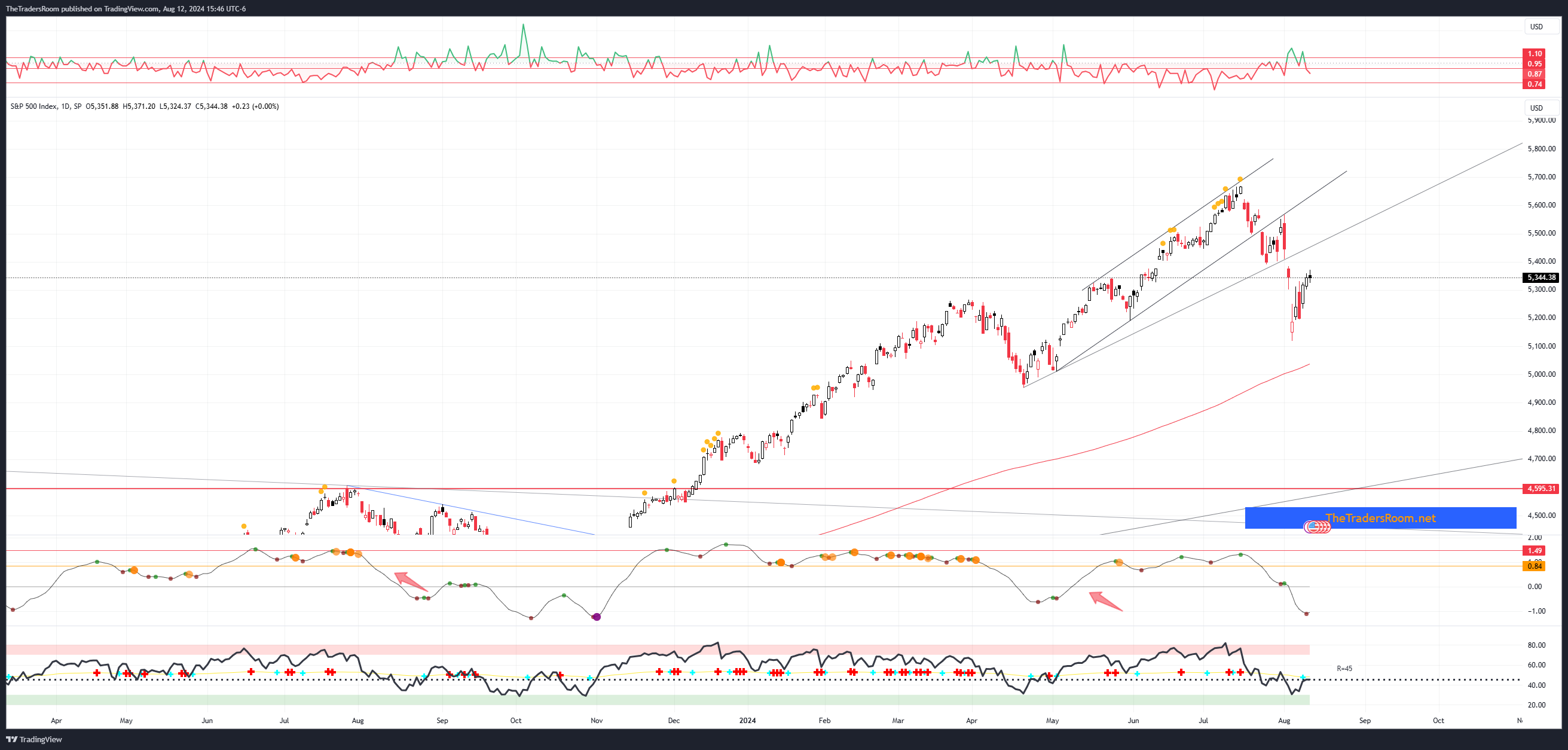
Task: Click the orange signal dot atop the July 2024 peak
Action: [1240, 179]
